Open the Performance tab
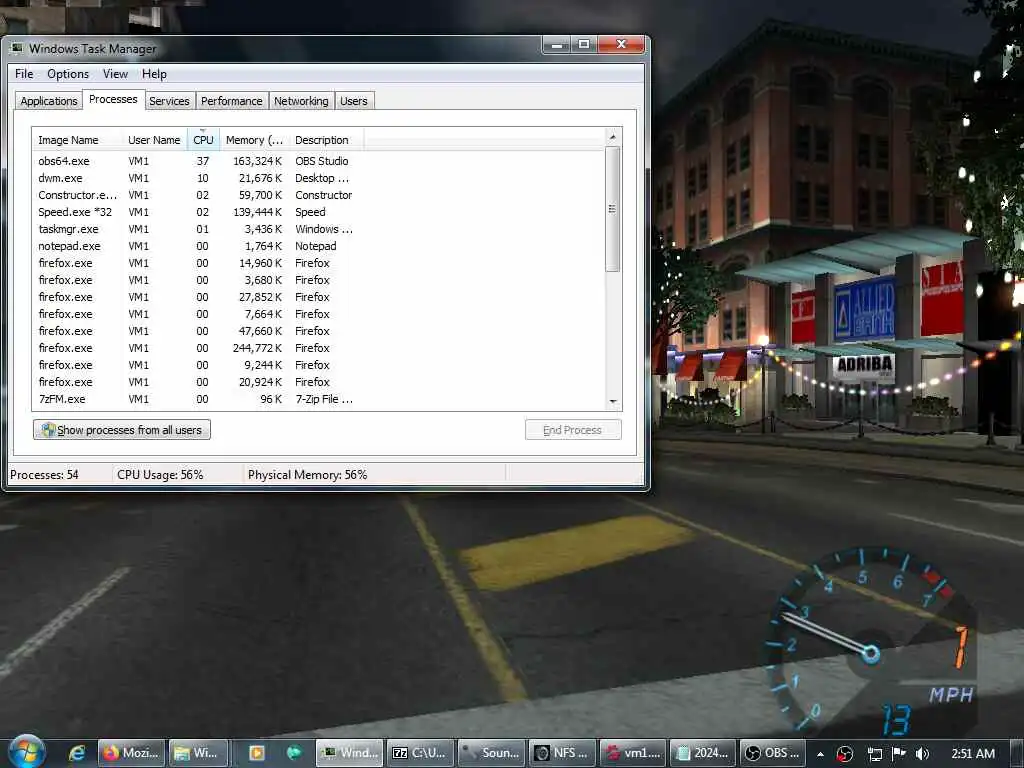This screenshot has height=768, width=1024. (x=231, y=101)
